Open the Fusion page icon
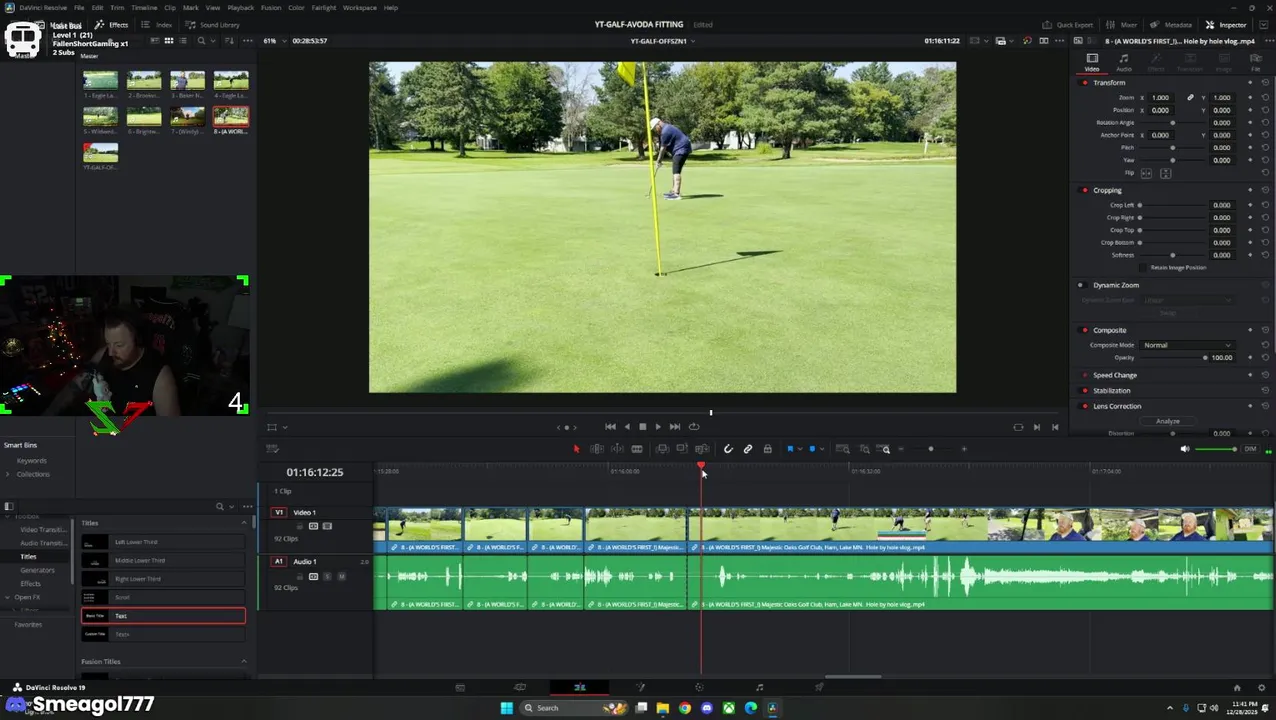Viewport: 1276px width, 720px height. click(640, 688)
